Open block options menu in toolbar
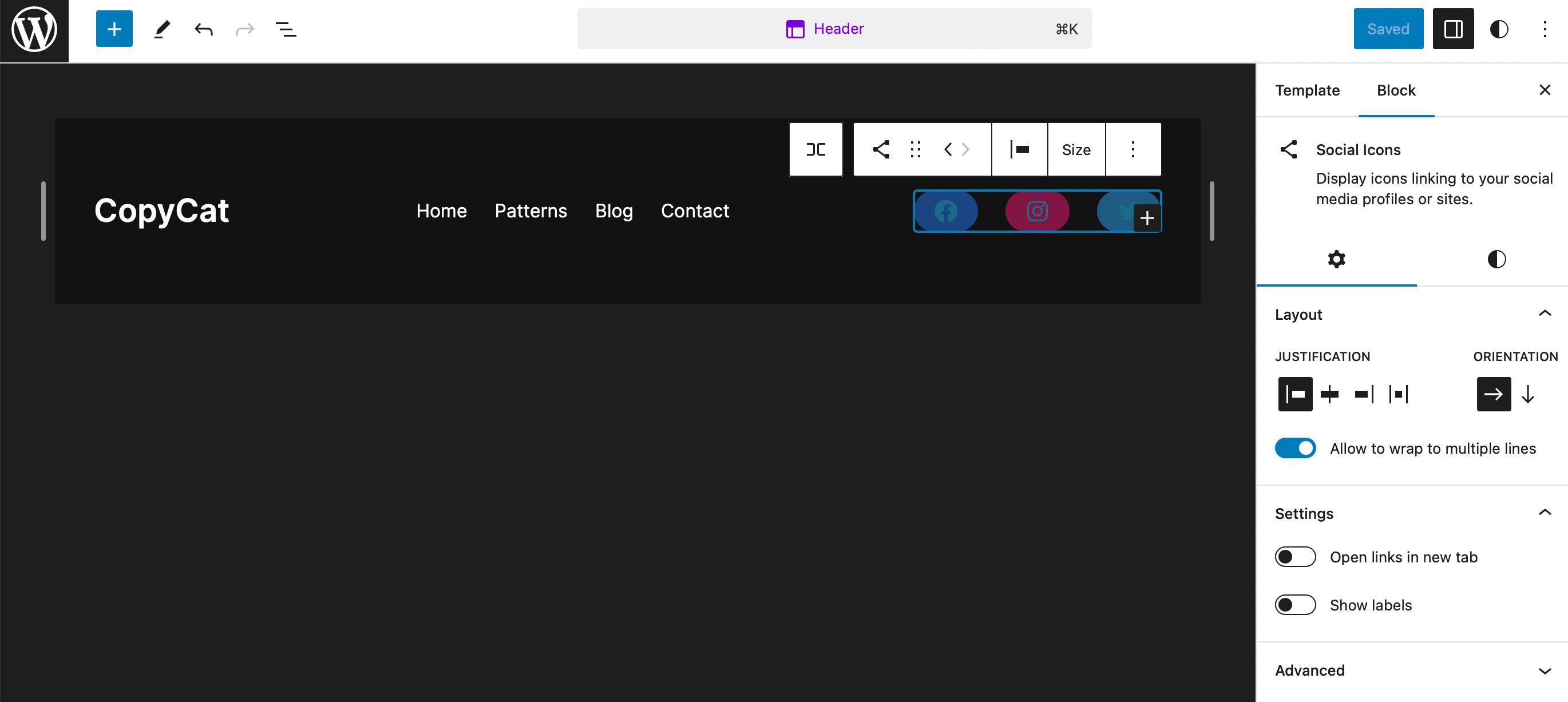Screen dimensions: 1568x702 click(1132, 149)
